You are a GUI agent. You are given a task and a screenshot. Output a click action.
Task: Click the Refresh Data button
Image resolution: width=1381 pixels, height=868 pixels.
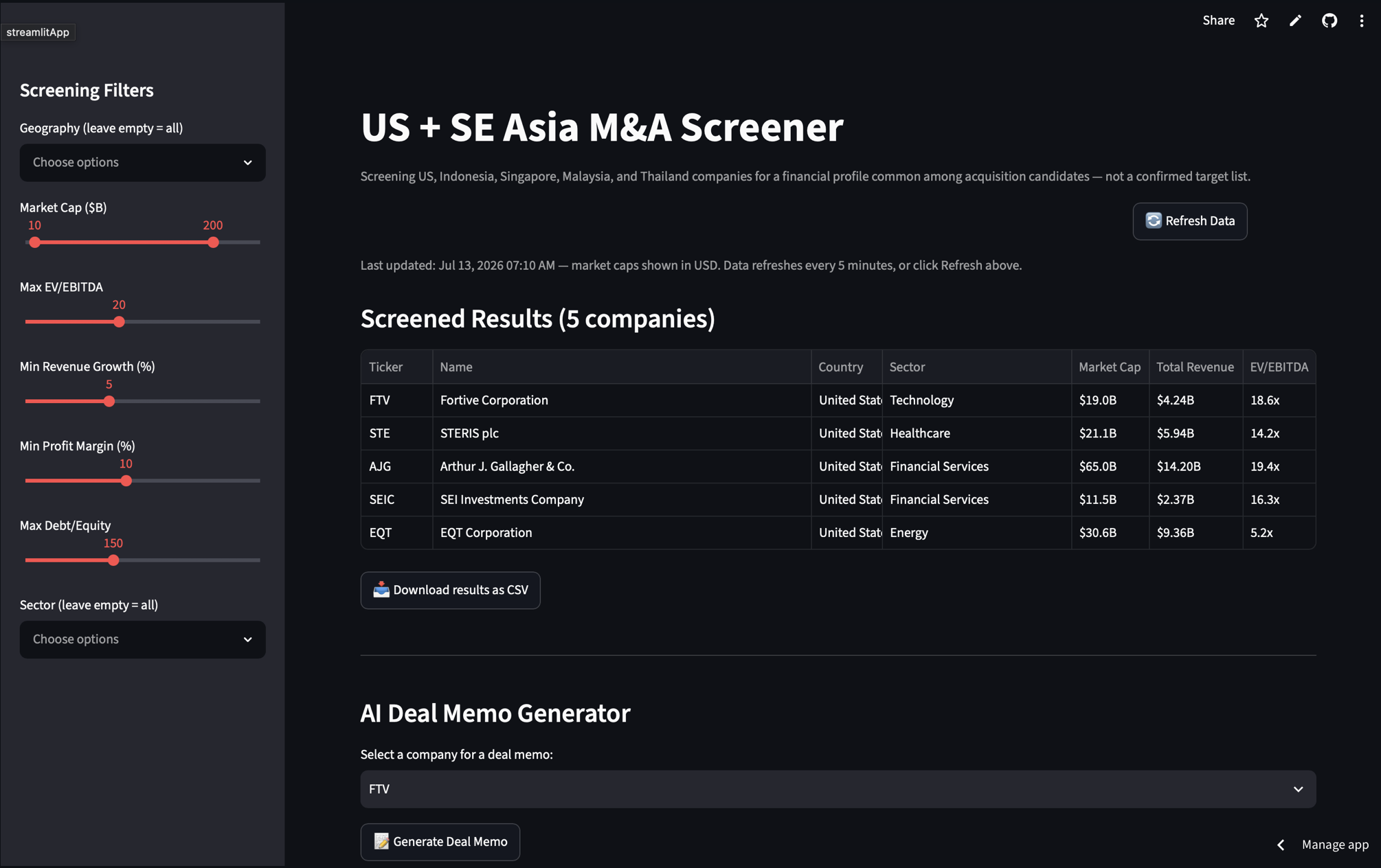pyautogui.click(x=1189, y=221)
